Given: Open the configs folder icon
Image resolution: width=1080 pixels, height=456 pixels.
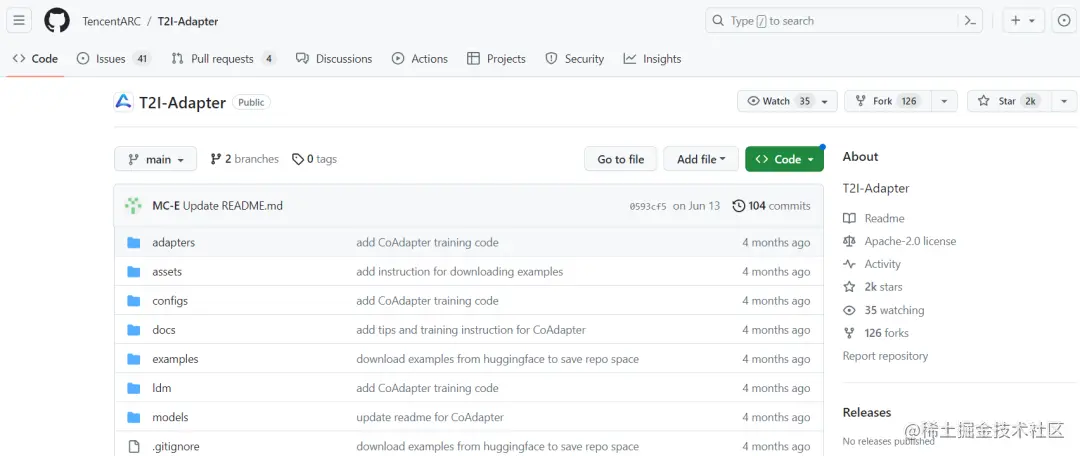Looking at the screenshot, I should pyautogui.click(x=134, y=301).
